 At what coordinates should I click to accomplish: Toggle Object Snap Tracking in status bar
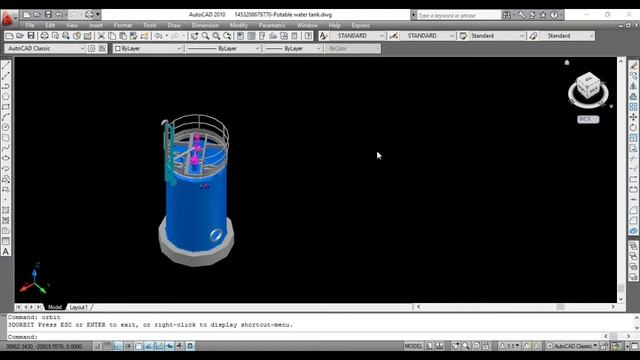(149, 346)
